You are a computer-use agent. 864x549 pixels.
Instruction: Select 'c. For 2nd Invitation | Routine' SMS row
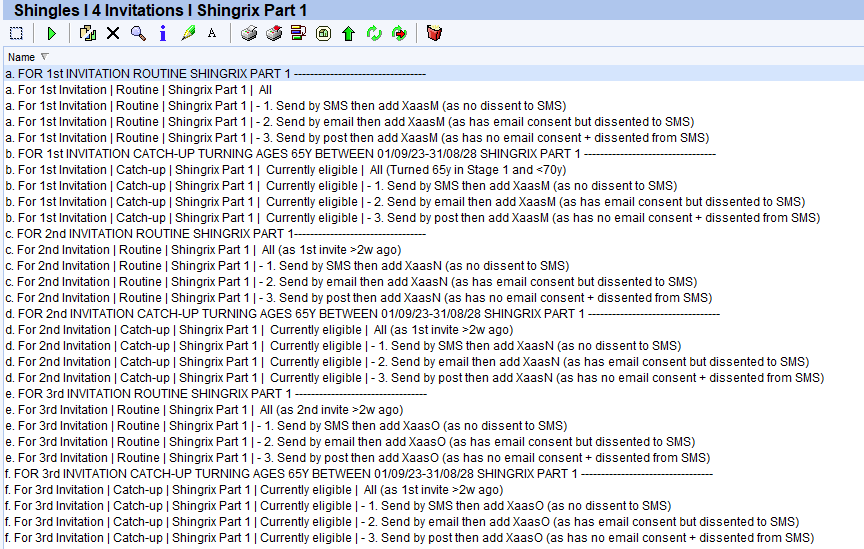point(434,266)
